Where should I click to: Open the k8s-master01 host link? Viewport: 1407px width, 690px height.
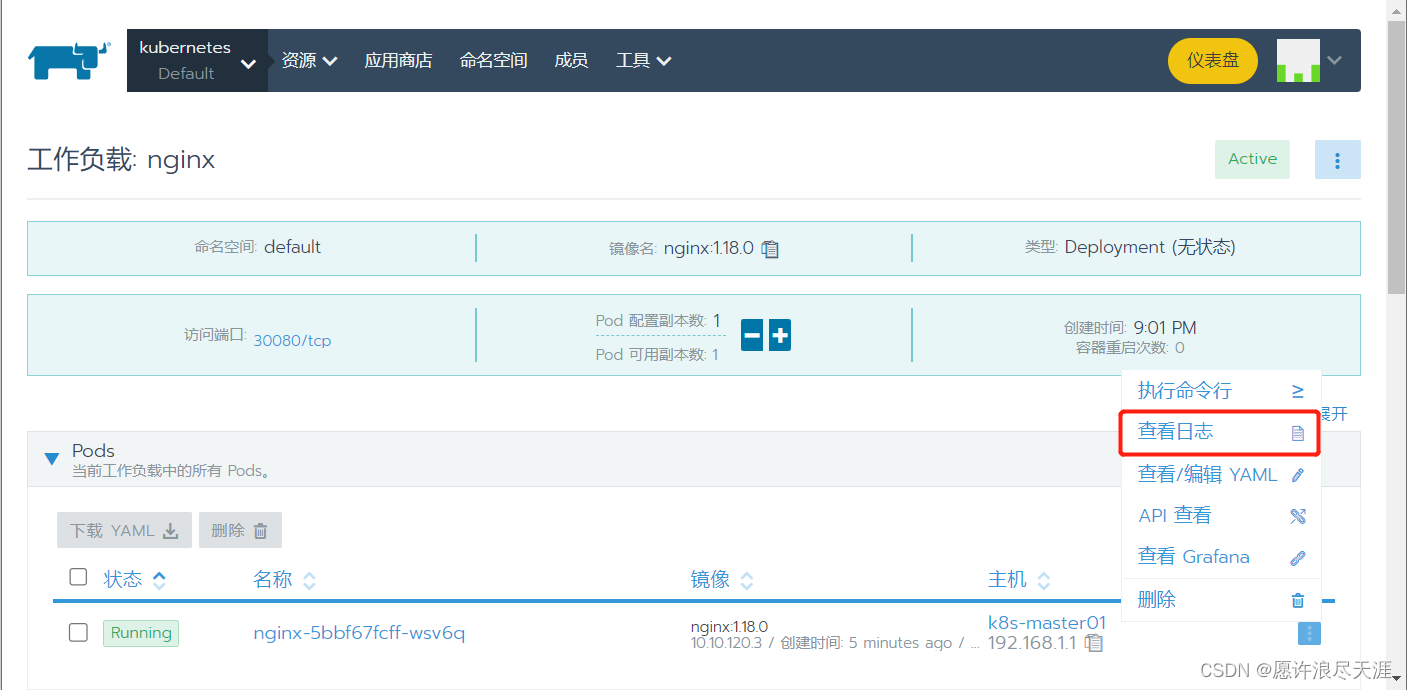[1047, 623]
